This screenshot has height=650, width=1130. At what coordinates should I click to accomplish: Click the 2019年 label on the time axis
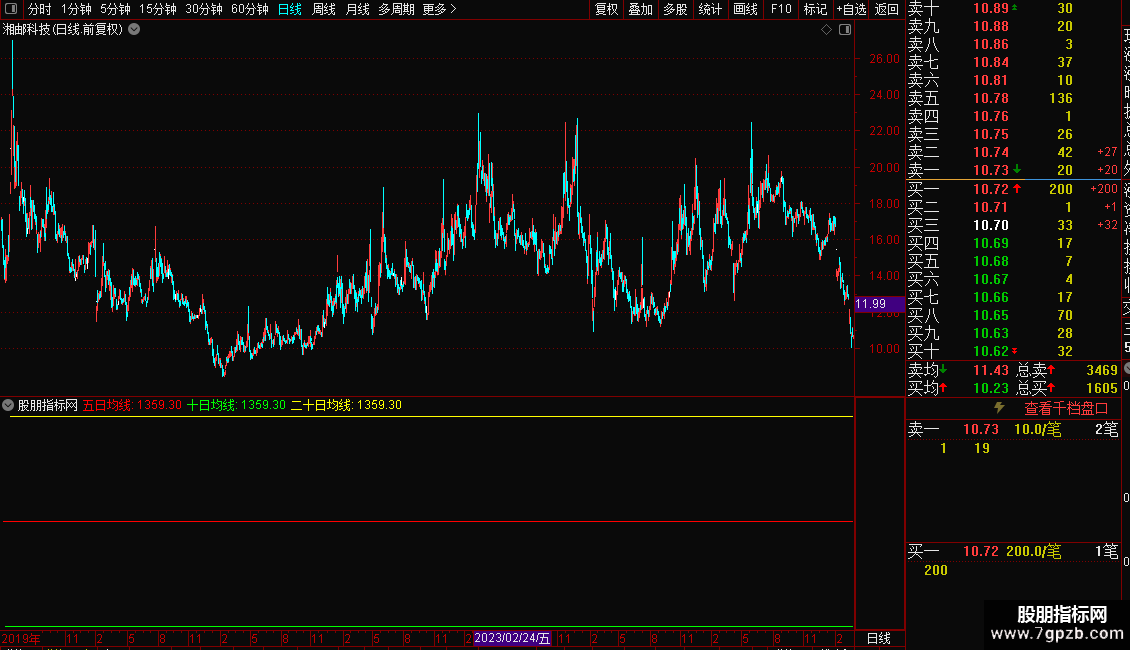[x=21, y=638]
